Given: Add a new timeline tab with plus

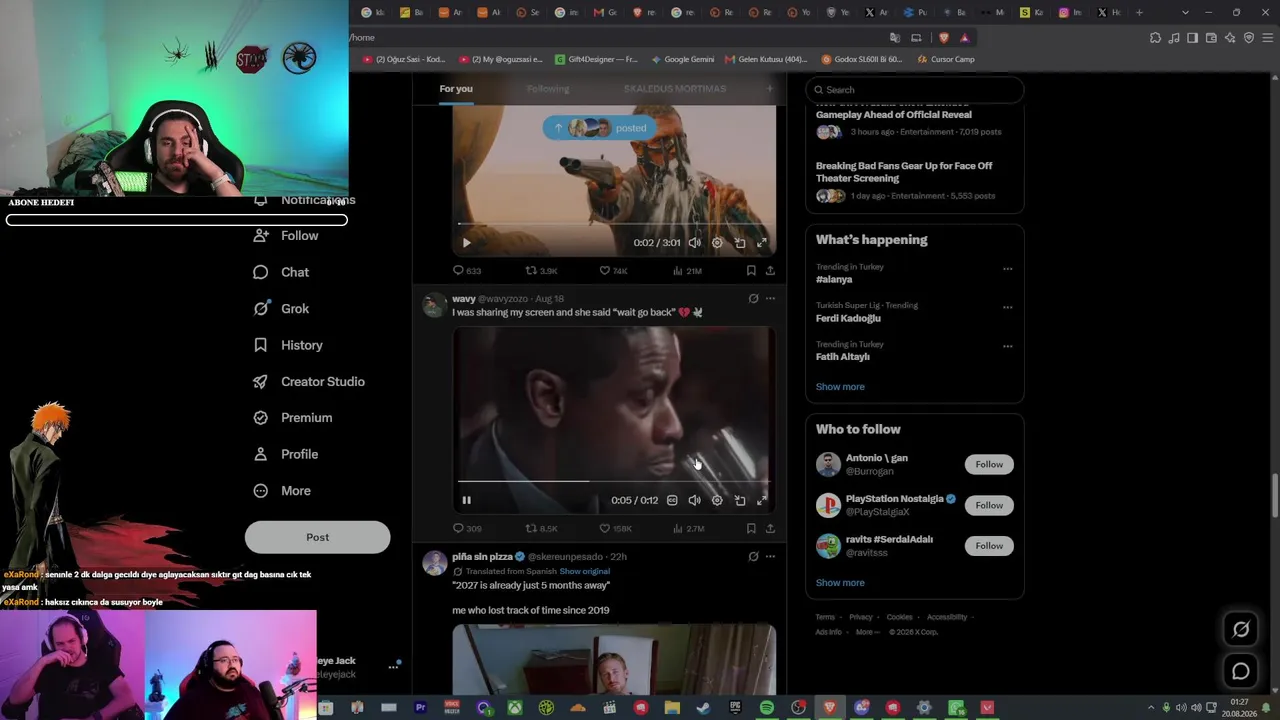Looking at the screenshot, I should pyautogui.click(x=770, y=89).
